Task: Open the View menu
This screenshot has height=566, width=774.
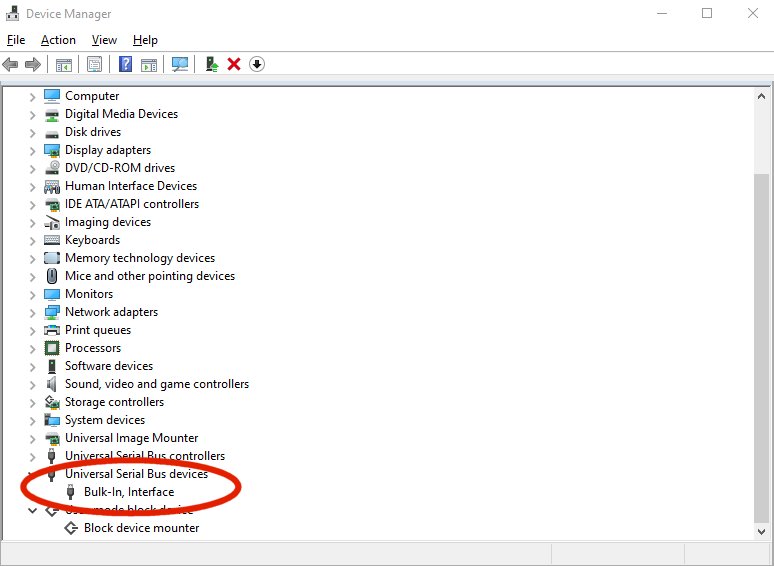Action: [x=104, y=40]
